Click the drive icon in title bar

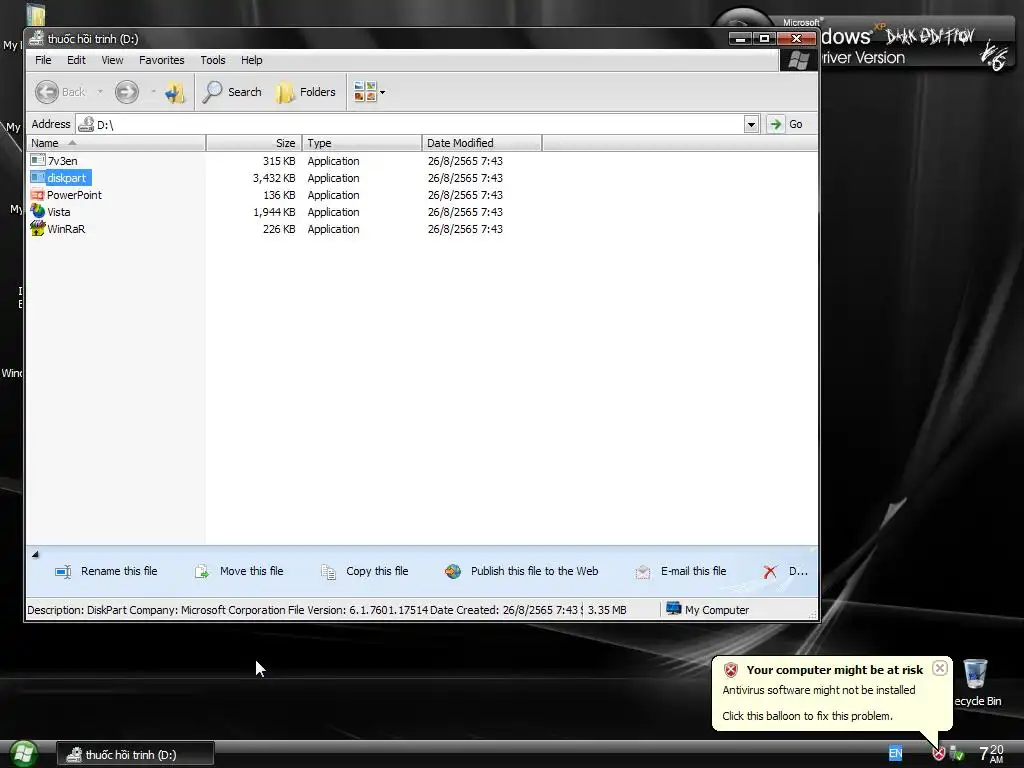pyautogui.click(x=37, y=39)
